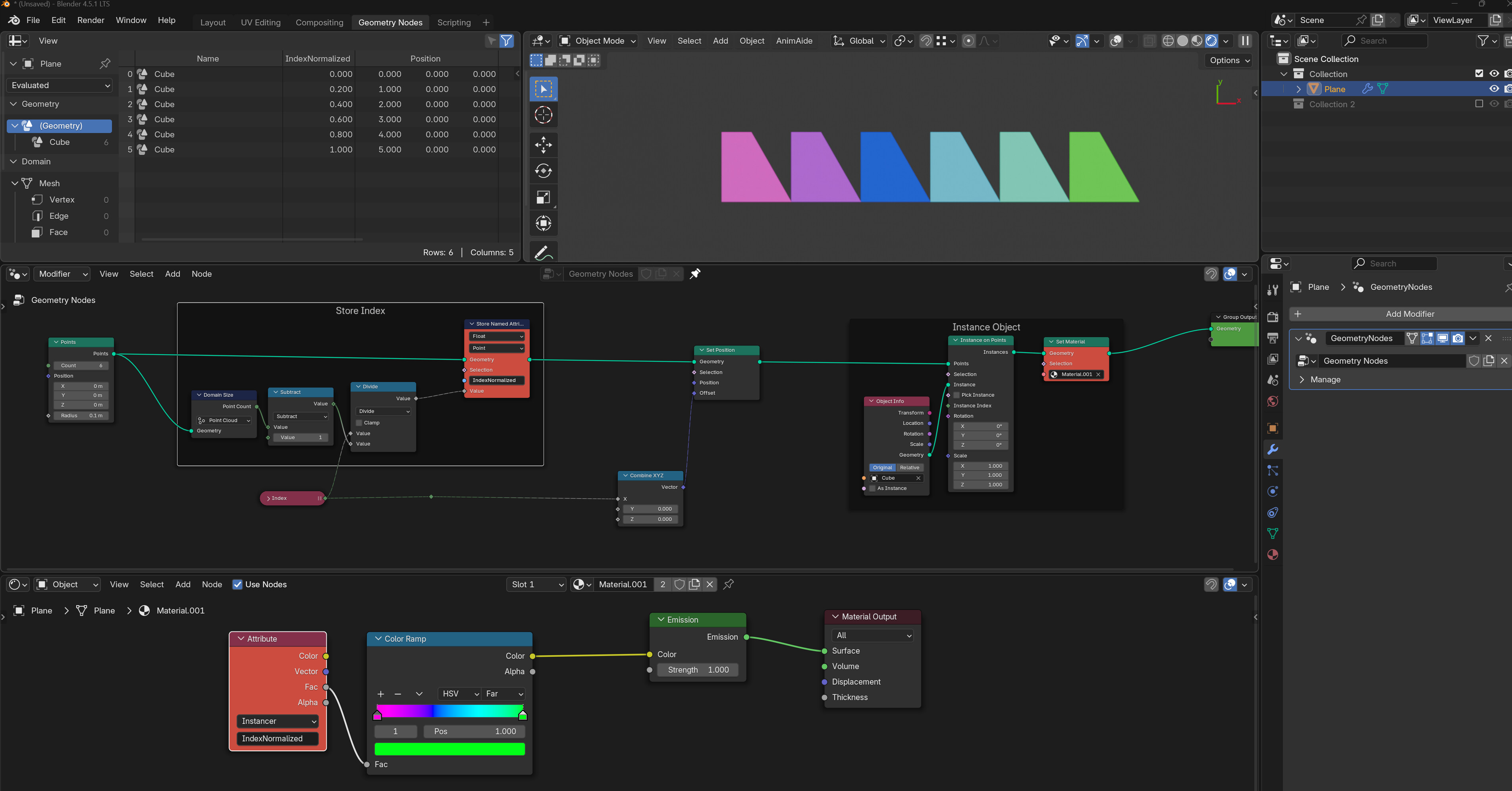Viewport: 1512px width, 791px height.
Task: Select Relative button in Object Info node
Action: coord(909,468)
